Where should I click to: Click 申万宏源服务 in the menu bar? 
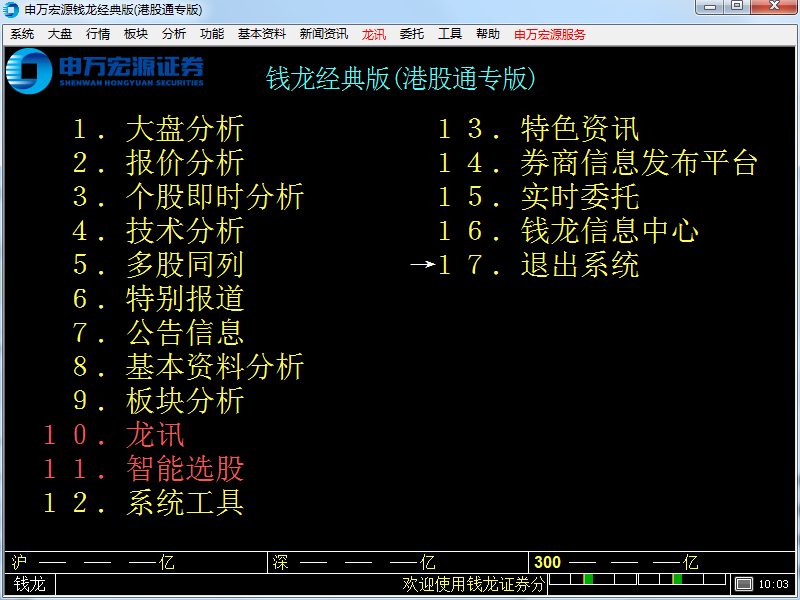coord(551,33)
